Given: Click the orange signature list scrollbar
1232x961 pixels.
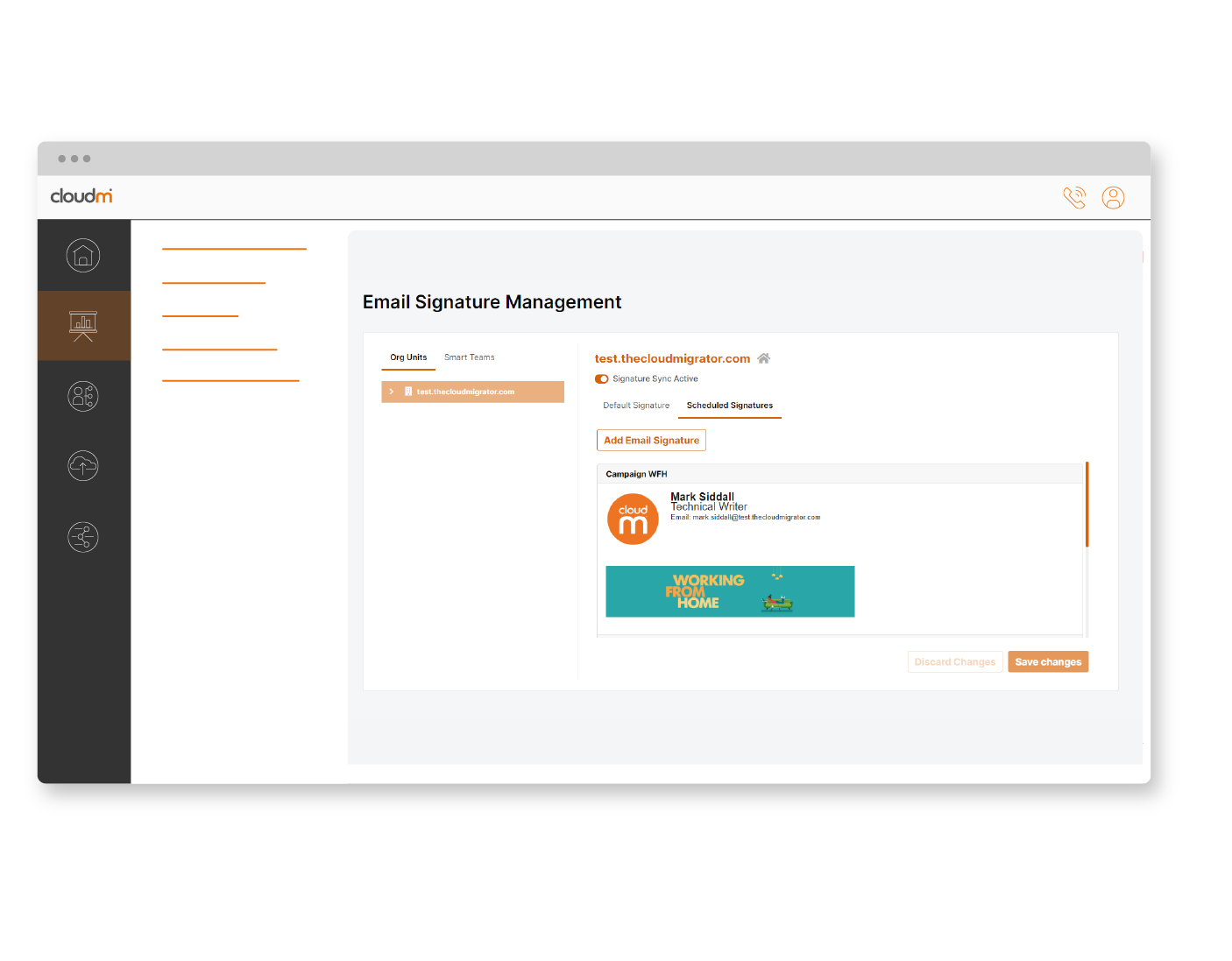Looking at the screenshot, I should pyautogui.click(x=1087, y=505).
